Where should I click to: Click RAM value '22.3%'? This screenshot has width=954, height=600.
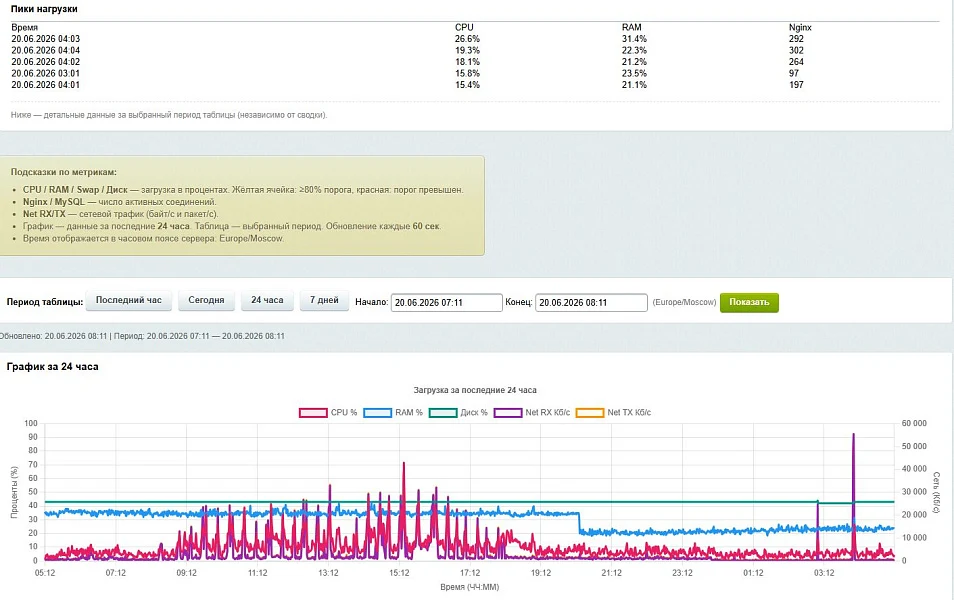(x=634, y=51)
